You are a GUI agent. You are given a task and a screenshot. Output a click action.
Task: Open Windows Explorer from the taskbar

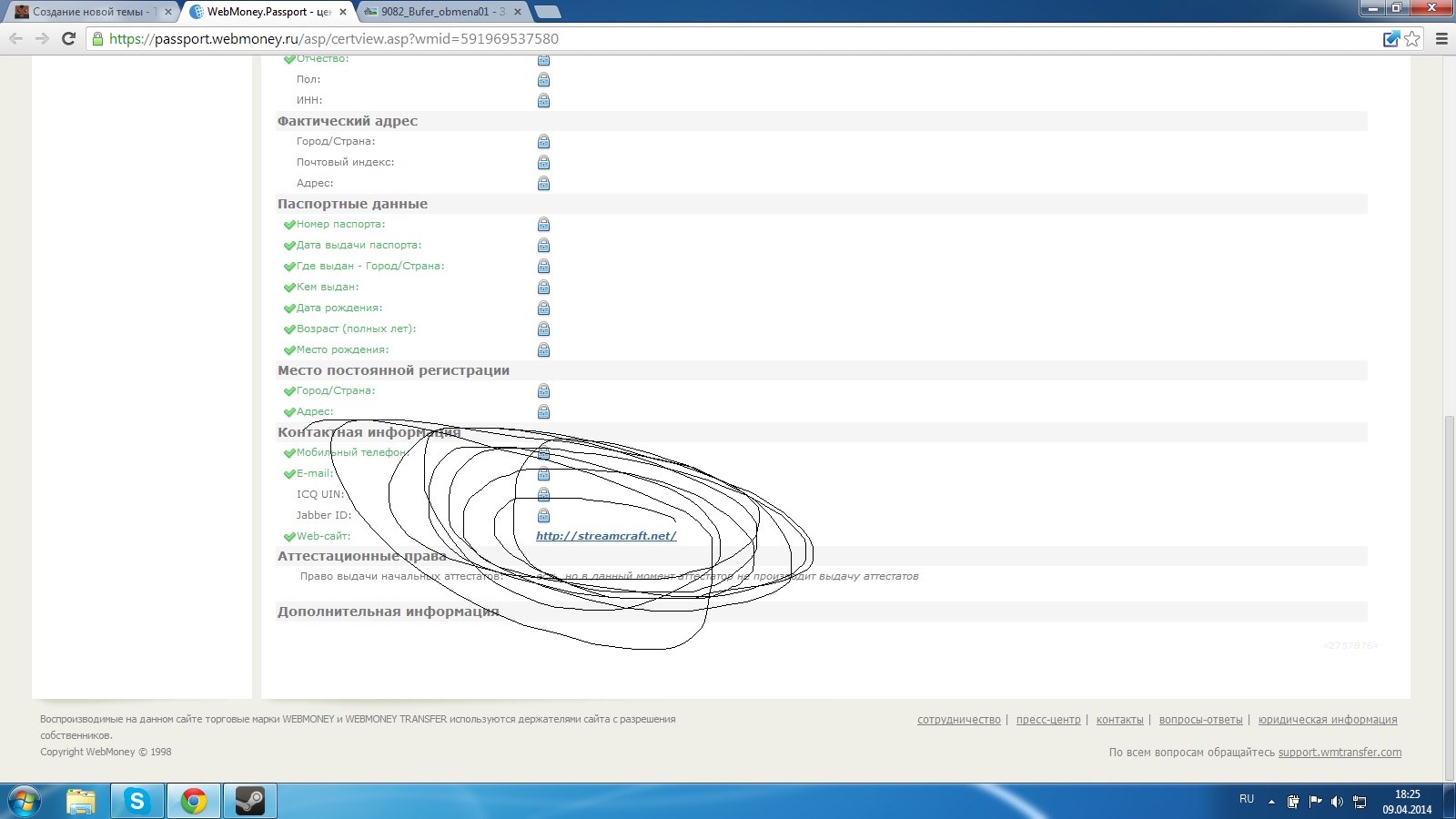click(80, 801)
